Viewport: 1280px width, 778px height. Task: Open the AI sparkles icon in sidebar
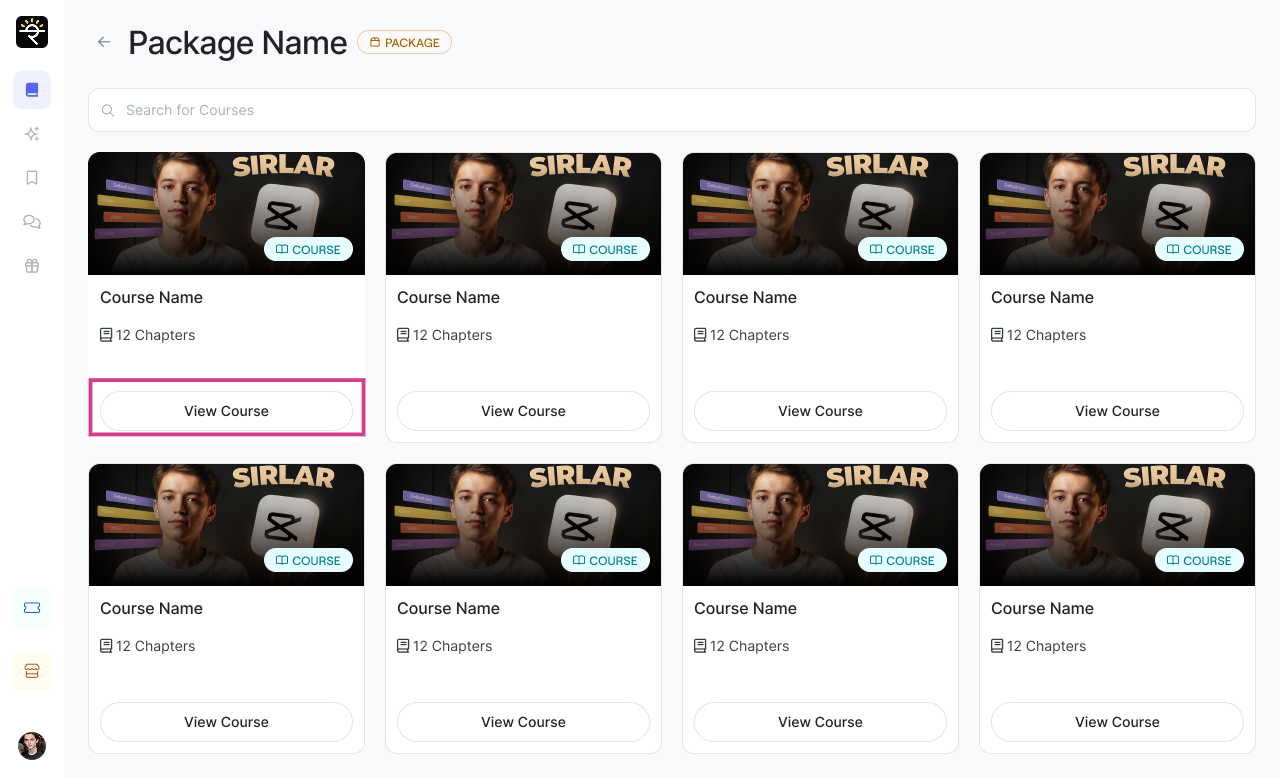coord(32,134)
